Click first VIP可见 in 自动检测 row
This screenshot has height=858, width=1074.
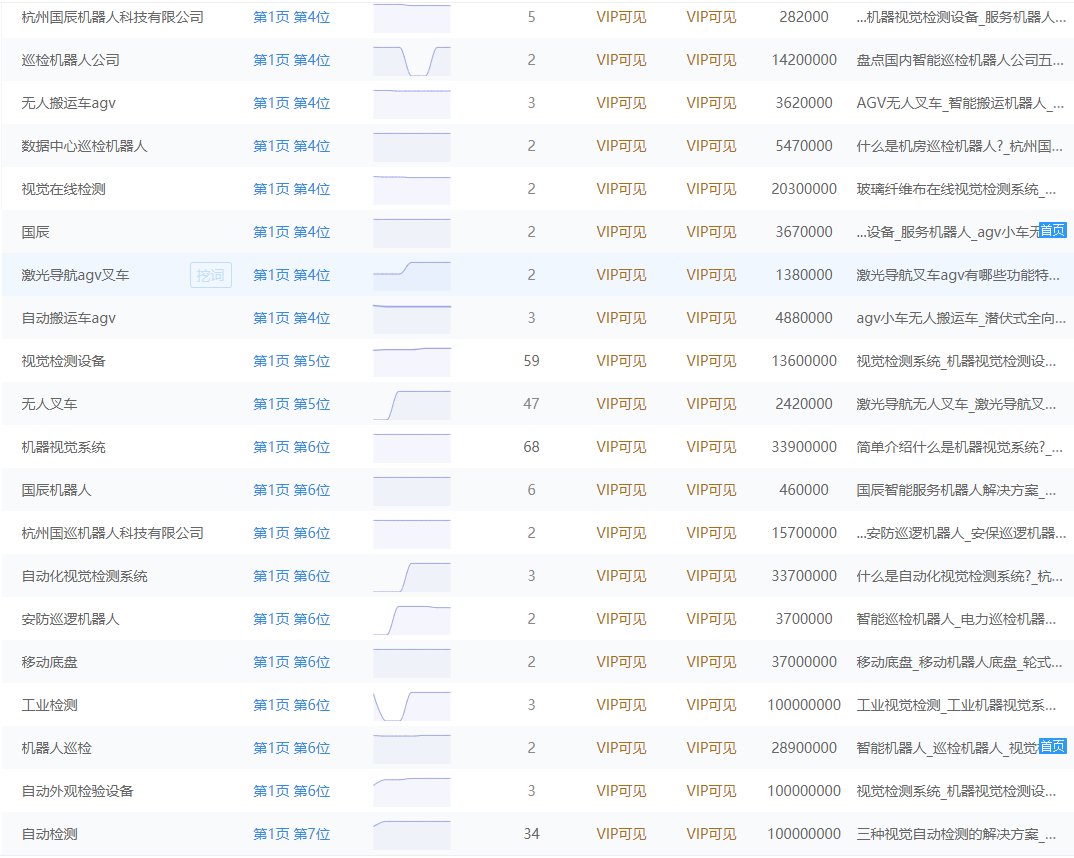point(621,834)
